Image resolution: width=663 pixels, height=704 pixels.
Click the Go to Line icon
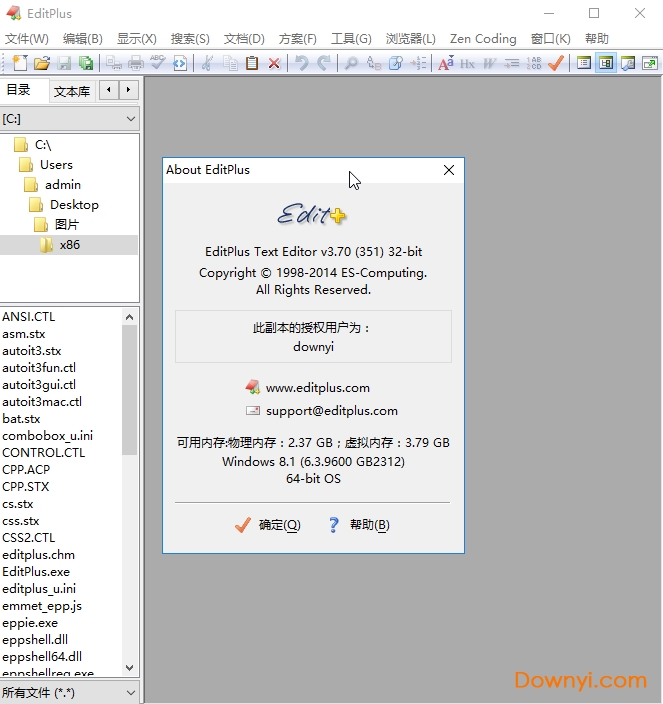click(x=418, y=63)
